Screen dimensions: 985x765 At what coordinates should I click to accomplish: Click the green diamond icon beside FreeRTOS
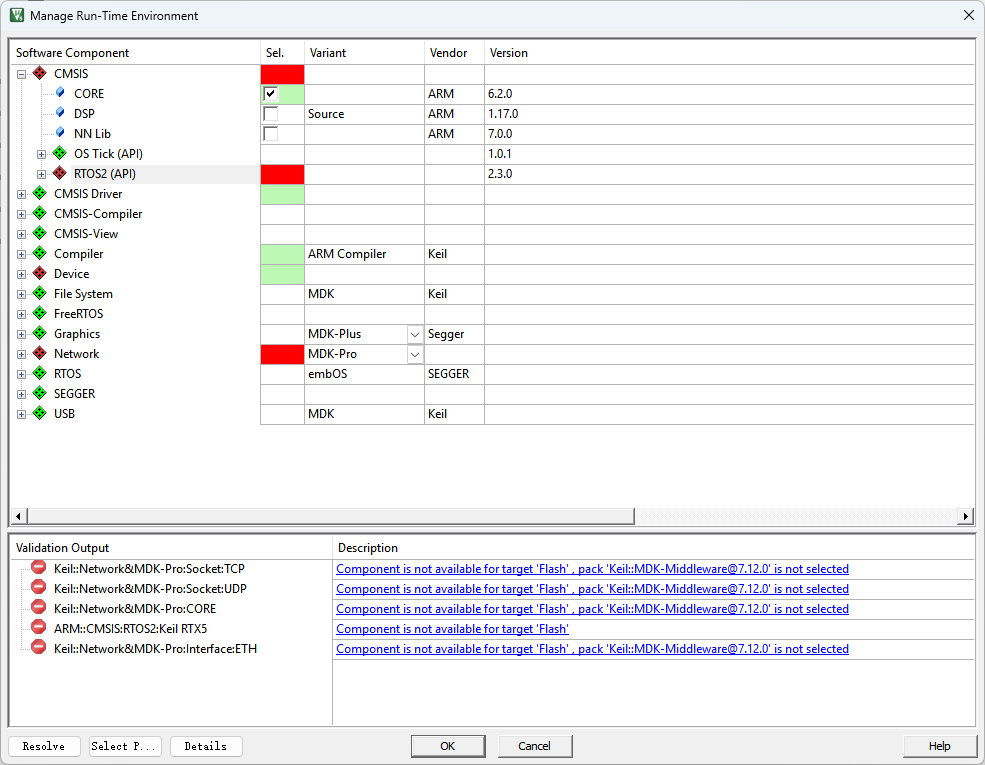40,313
